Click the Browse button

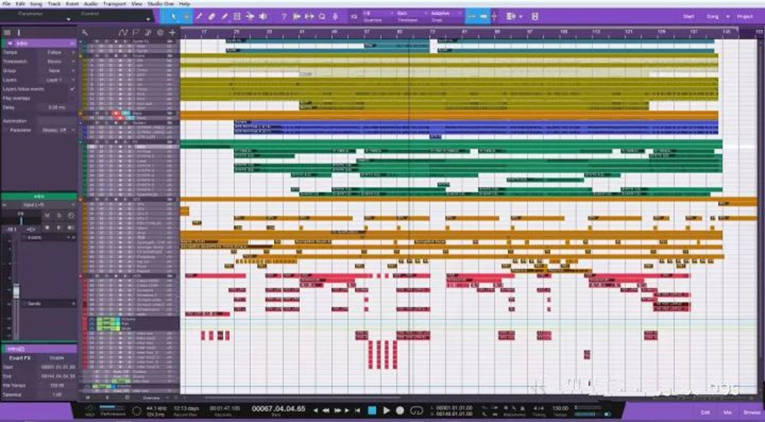click(750, 411)
